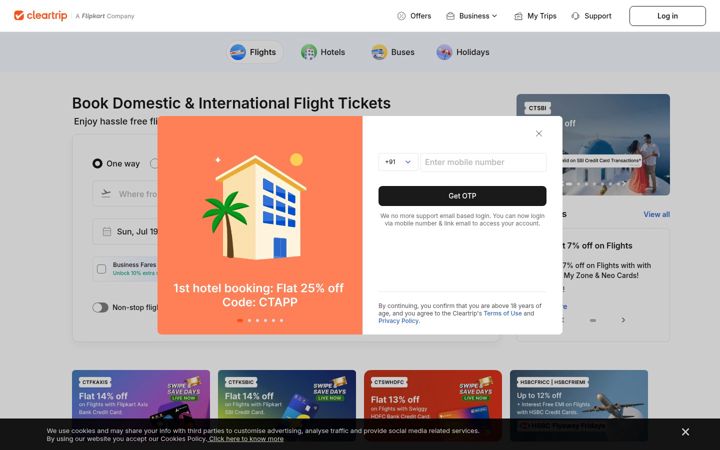Toggle the Non-stop flights switch
The image size is (720, 450).
coord(100,307)
